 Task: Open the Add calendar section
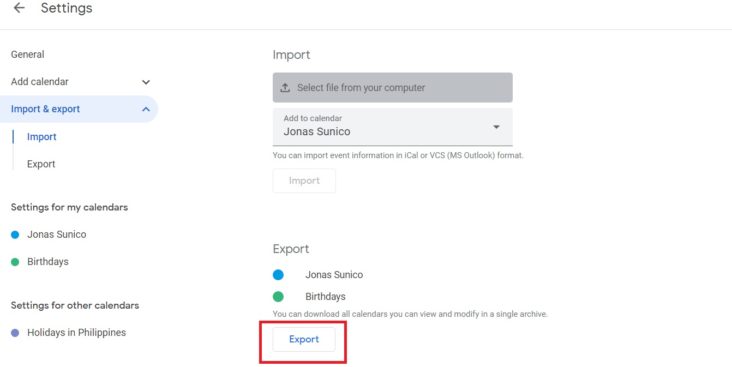pyautogui.click(x=40, y=82)
